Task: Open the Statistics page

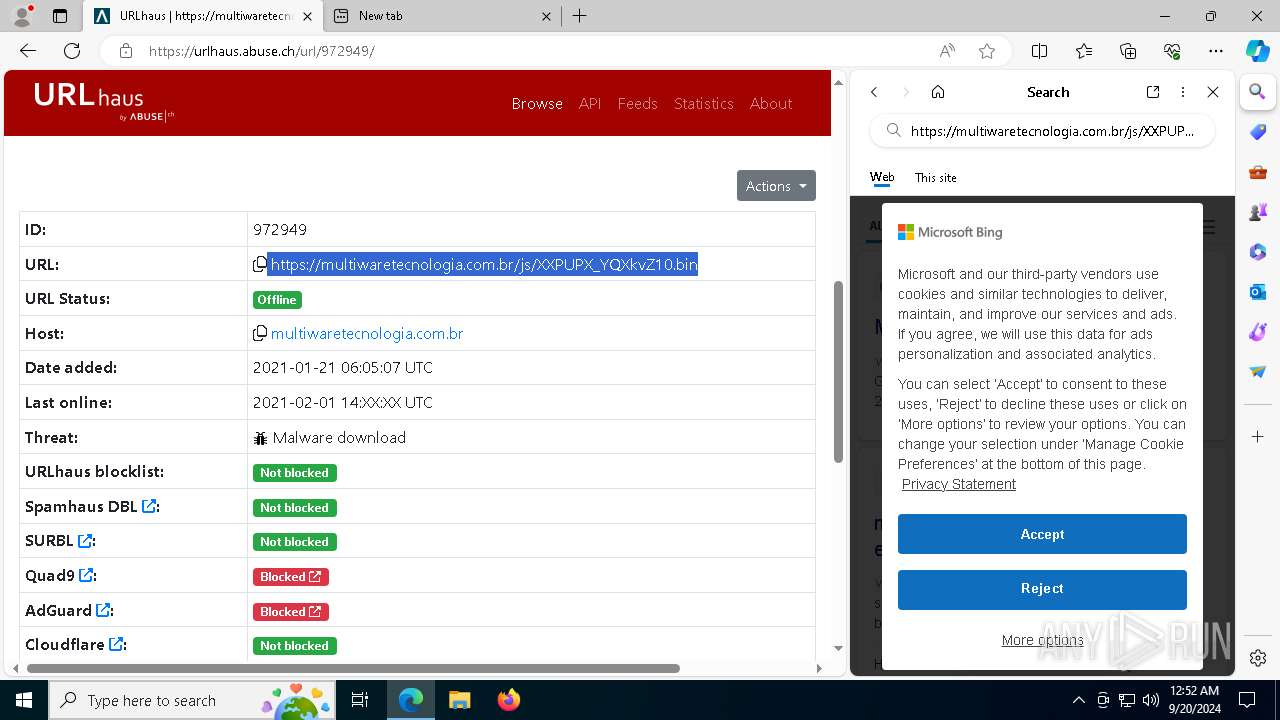Action: pyautogui.click(x=703, y=103)
